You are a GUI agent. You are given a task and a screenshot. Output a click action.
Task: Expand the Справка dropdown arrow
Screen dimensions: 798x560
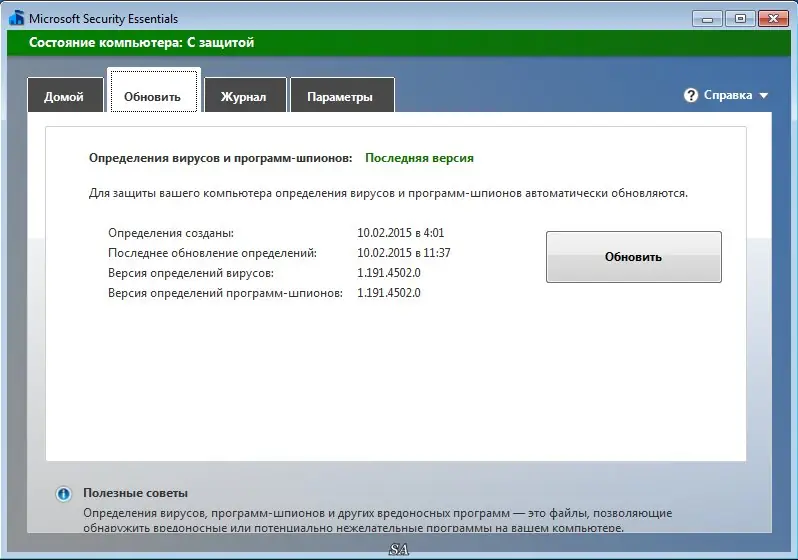763,95
